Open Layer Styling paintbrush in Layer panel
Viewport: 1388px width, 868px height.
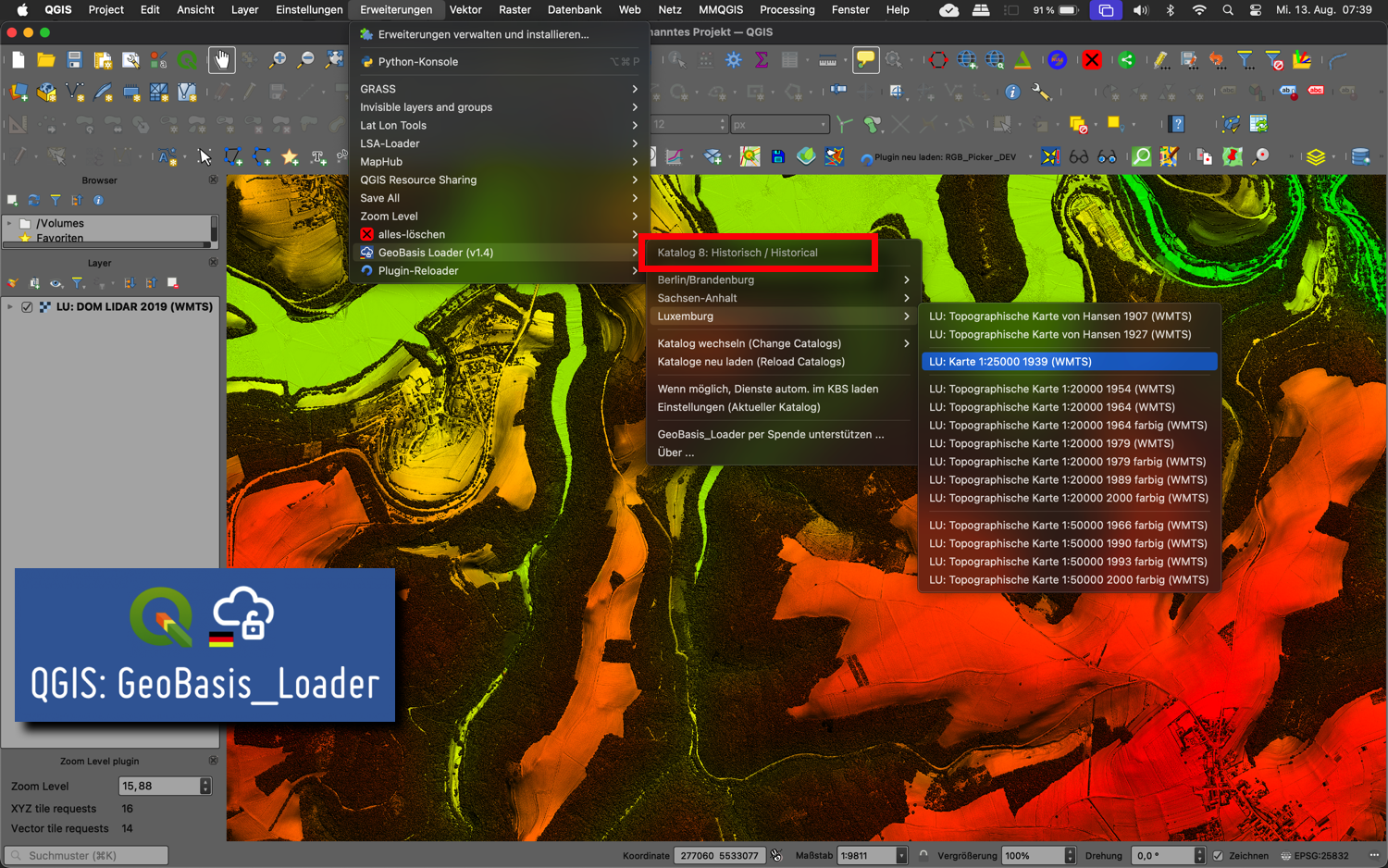(x=13, y=283)
